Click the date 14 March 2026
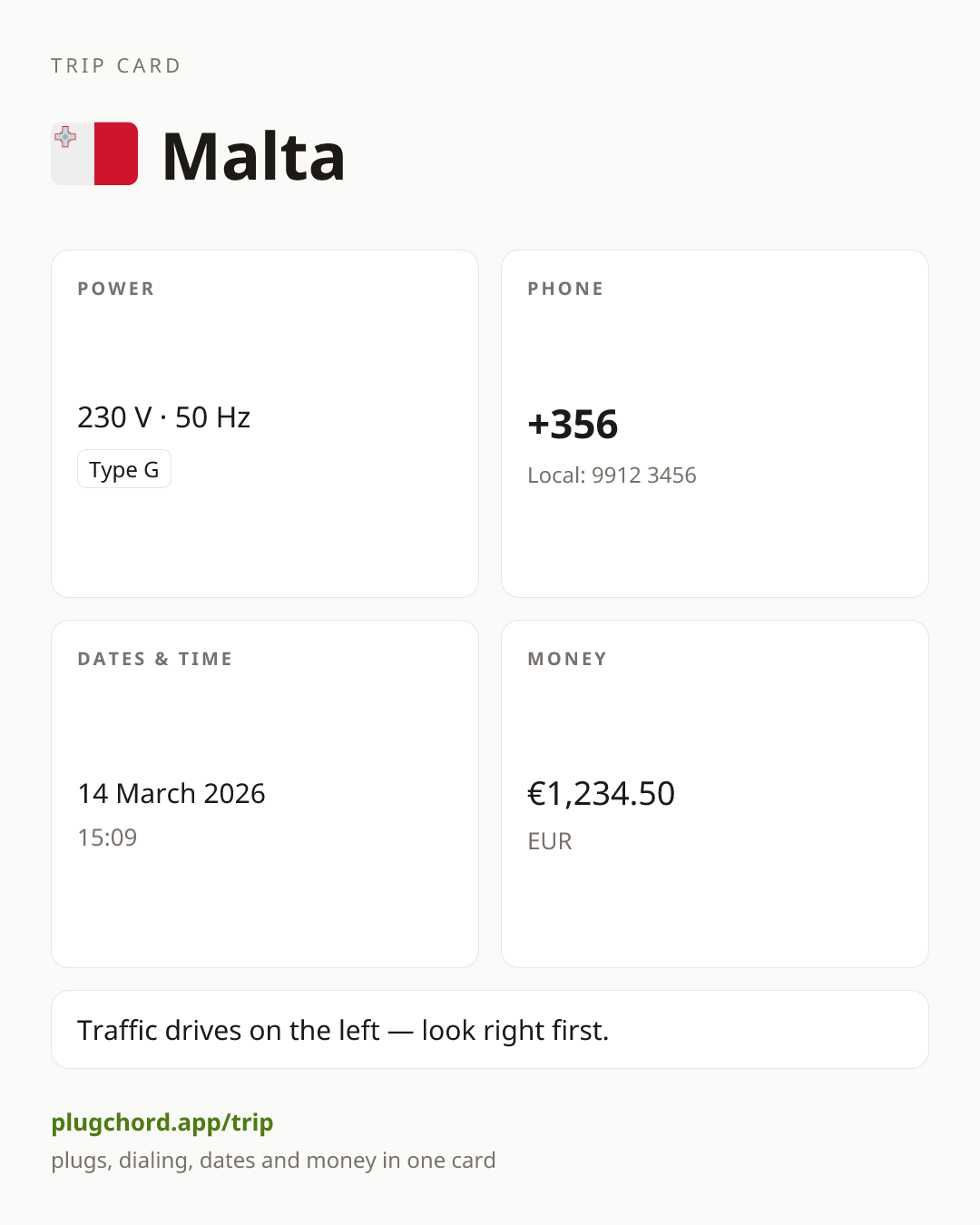This screenshot has width=980, height=1225. pos(171,794)
